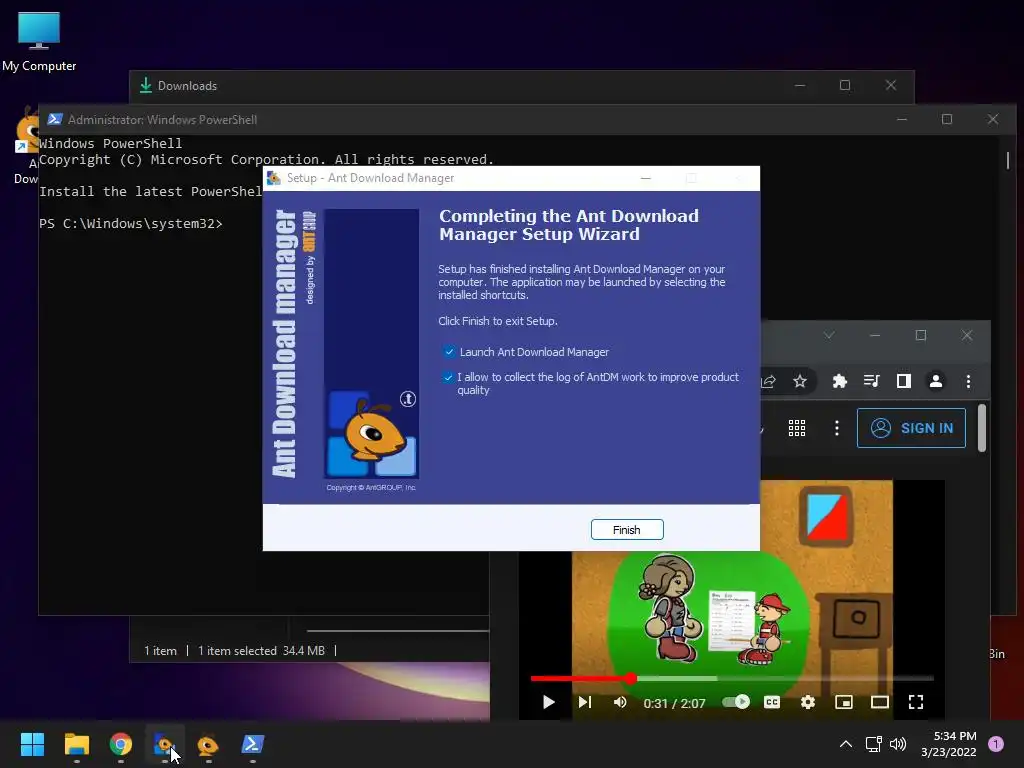The width and height of the screenshot is (1024, 768).
Task: Open Chrome Extensions puzzle icon
Action: 839,381
